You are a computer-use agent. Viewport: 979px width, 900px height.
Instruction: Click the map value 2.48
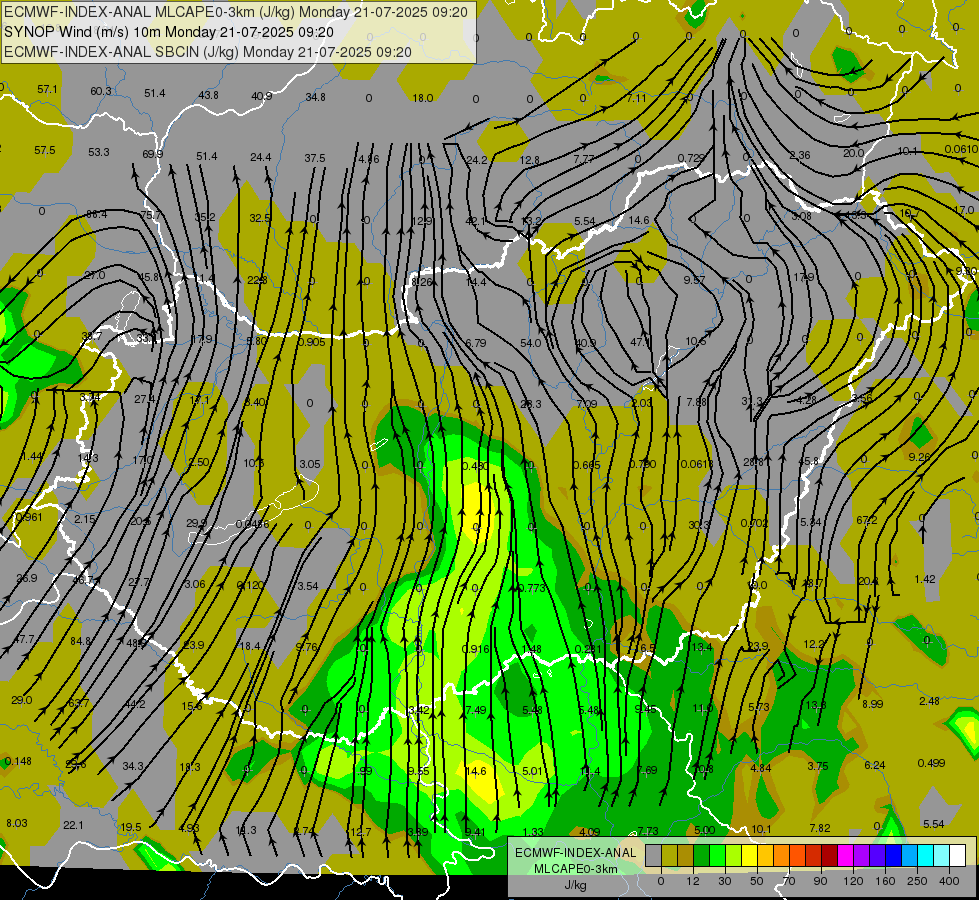coord(930,701)
